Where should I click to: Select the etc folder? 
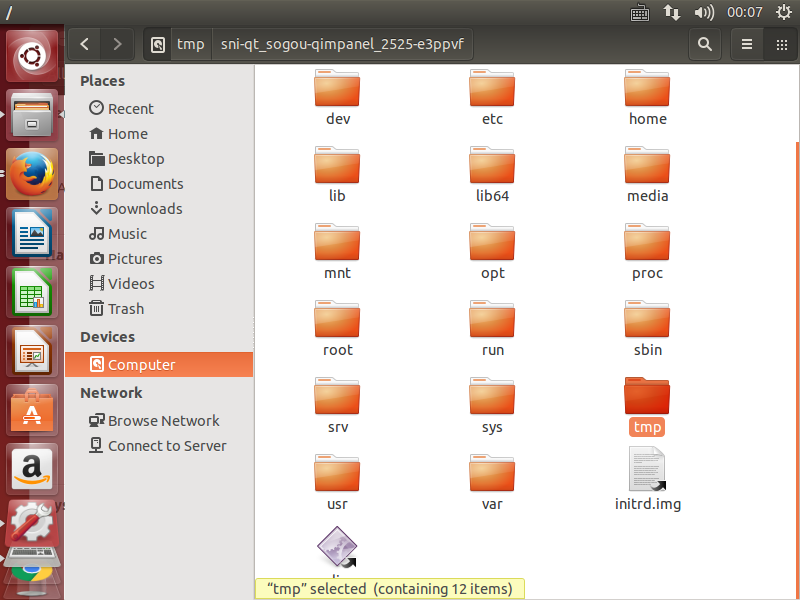click(492, 98)
